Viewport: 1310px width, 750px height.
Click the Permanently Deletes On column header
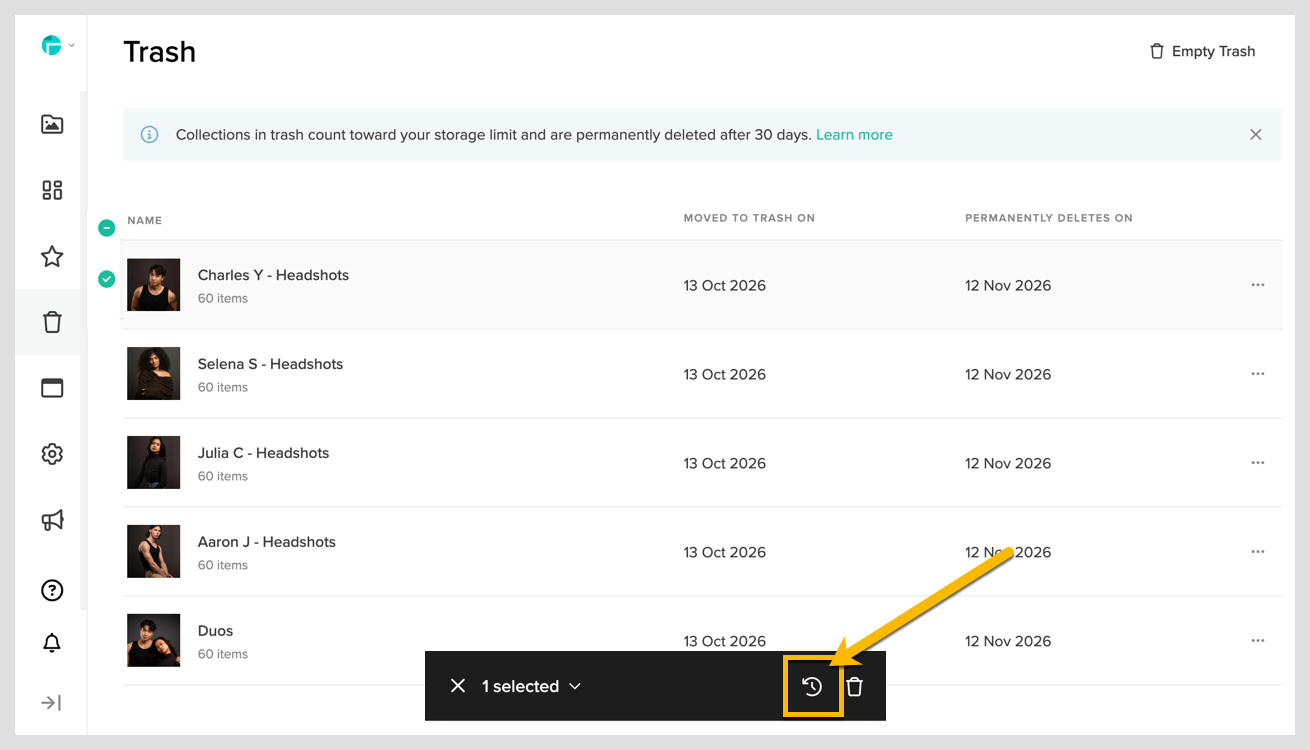1049,218
